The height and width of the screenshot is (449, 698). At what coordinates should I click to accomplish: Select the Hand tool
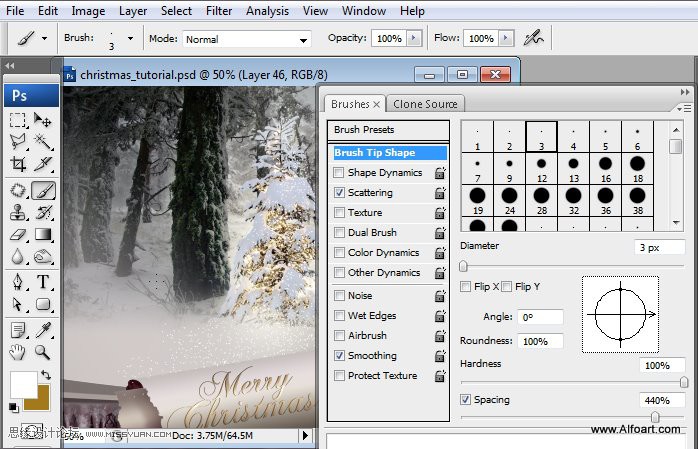(18, 351)
